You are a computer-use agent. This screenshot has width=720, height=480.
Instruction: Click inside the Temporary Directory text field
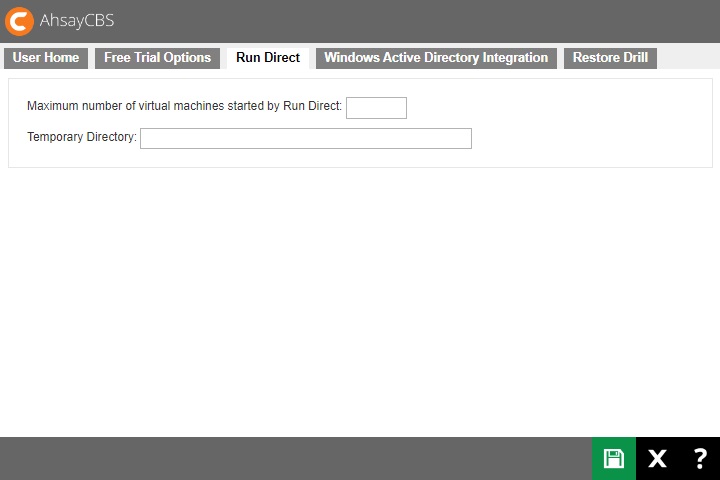pyautogui.click(x=305, y=138)
